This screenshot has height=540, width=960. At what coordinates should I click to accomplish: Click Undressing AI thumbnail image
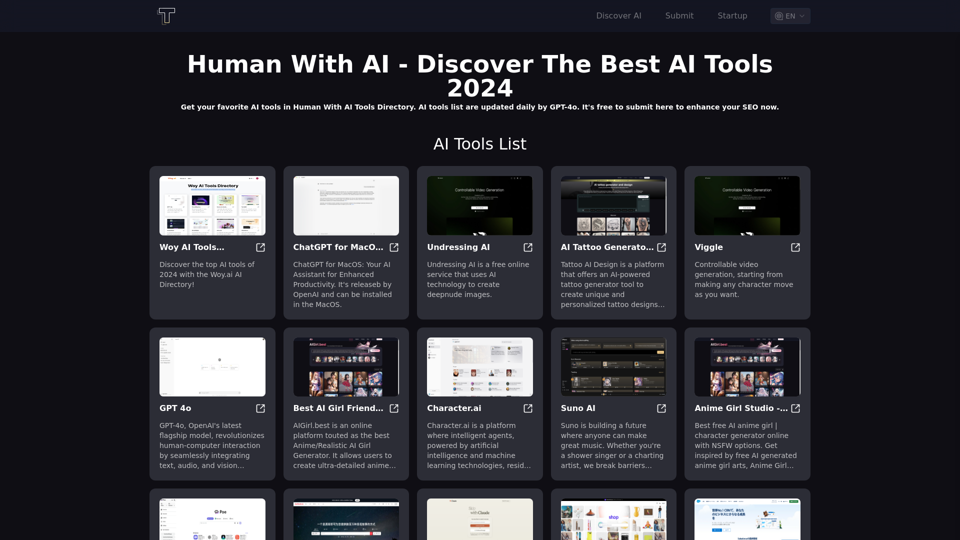point(479,206)
